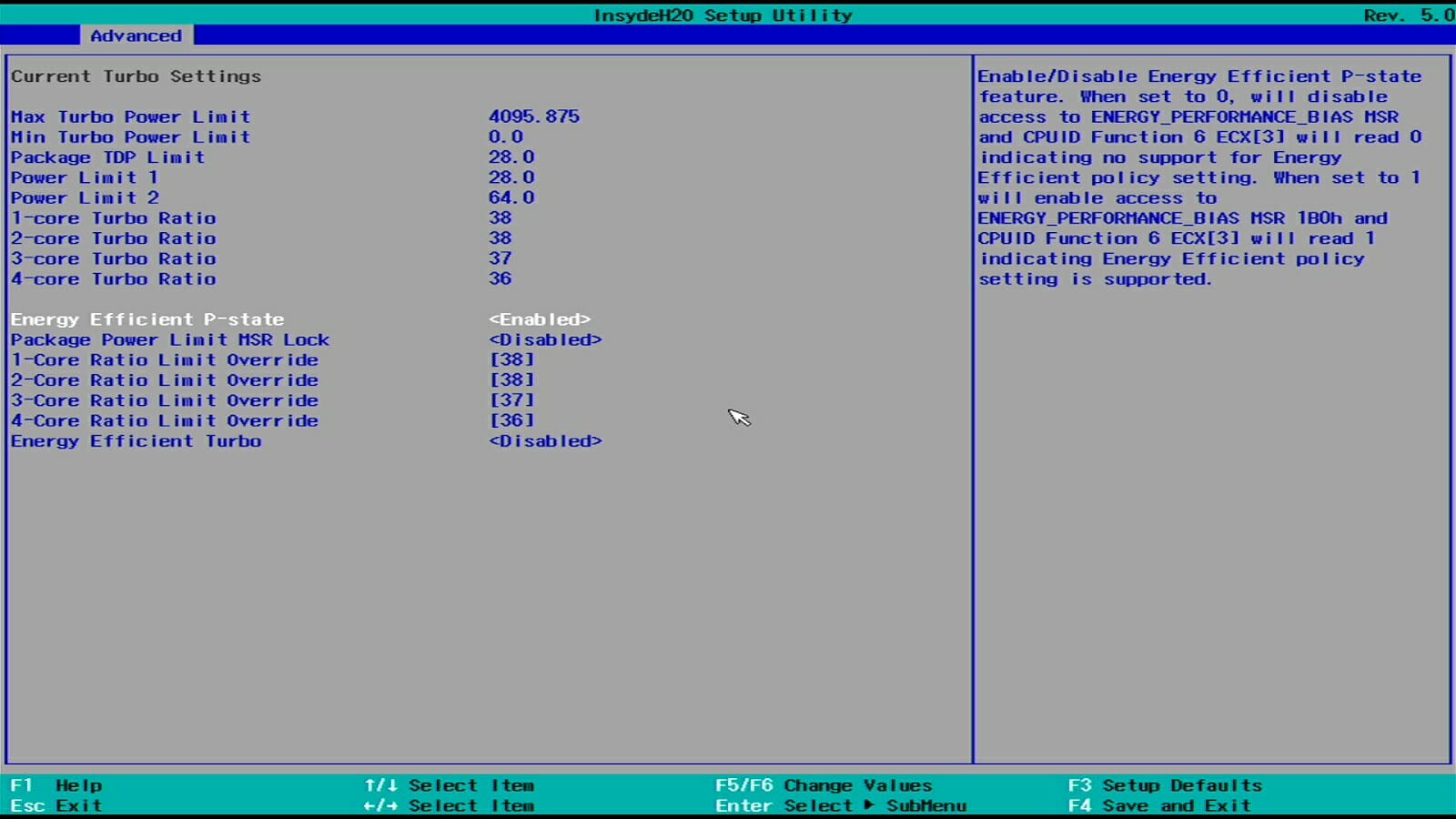Click the Package TDP Limit 28.0 value
The image size is (1456, 819).
pos(511,157)
